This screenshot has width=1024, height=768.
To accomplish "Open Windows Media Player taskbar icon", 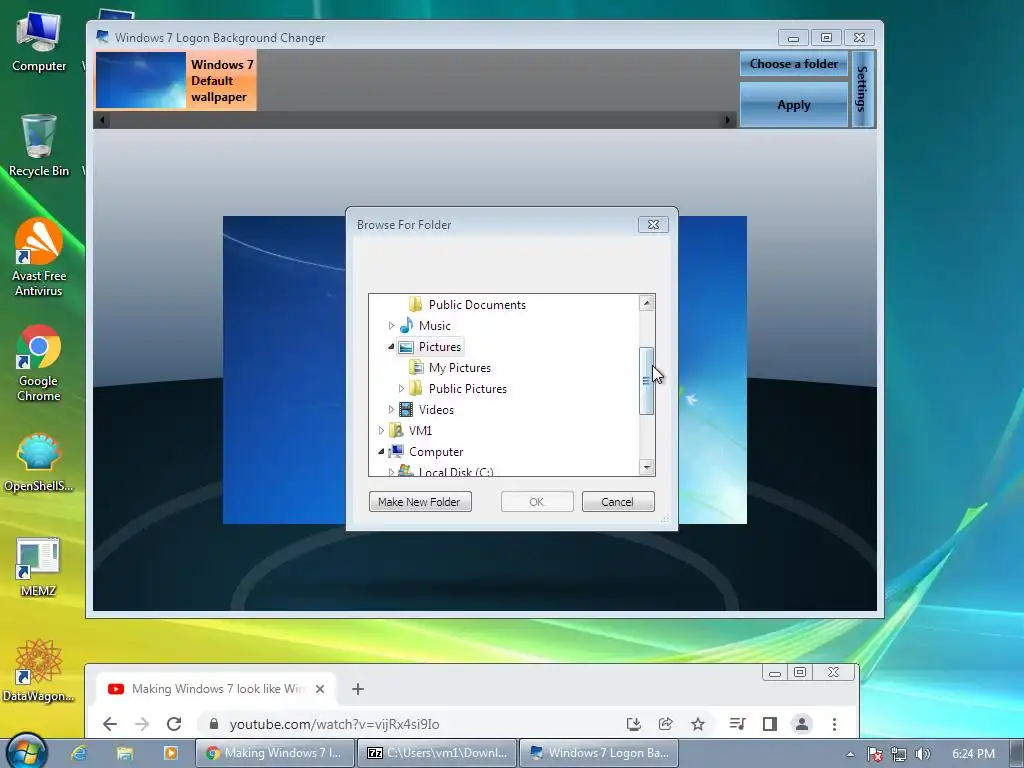I will [170, 753].
